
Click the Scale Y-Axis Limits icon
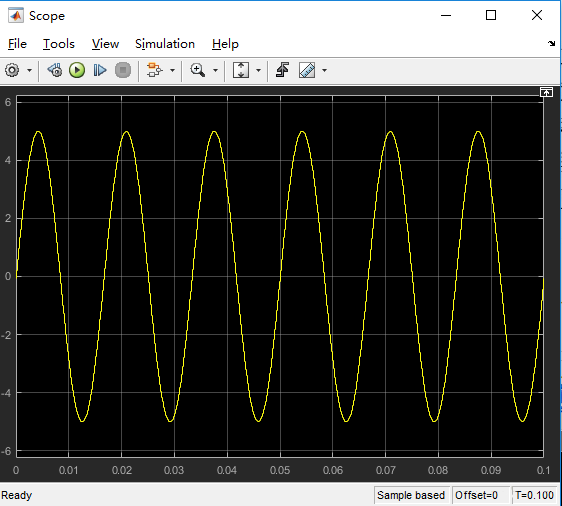coord(241,70)
